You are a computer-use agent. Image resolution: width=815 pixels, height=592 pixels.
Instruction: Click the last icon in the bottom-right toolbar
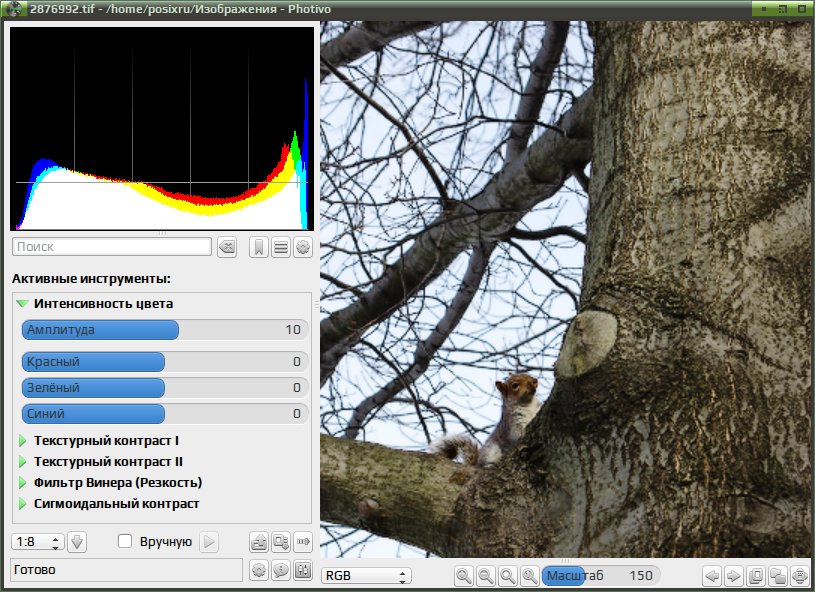799,576
